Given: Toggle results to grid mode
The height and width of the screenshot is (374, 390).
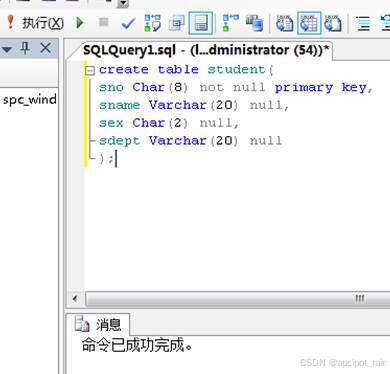Looking at the screenshot, I should point(309,23).
